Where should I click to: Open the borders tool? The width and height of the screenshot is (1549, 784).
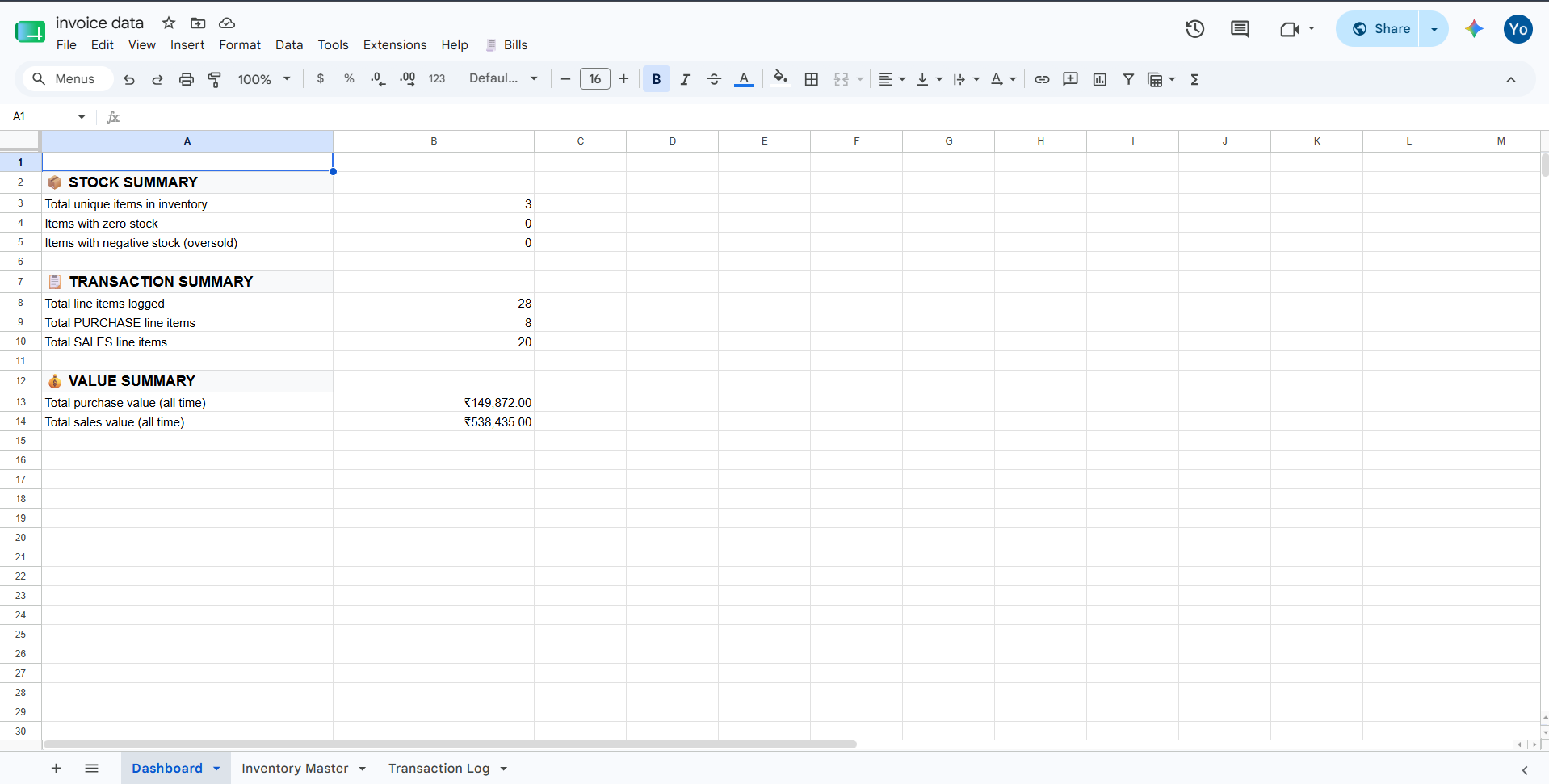click(x=812, y=79)
